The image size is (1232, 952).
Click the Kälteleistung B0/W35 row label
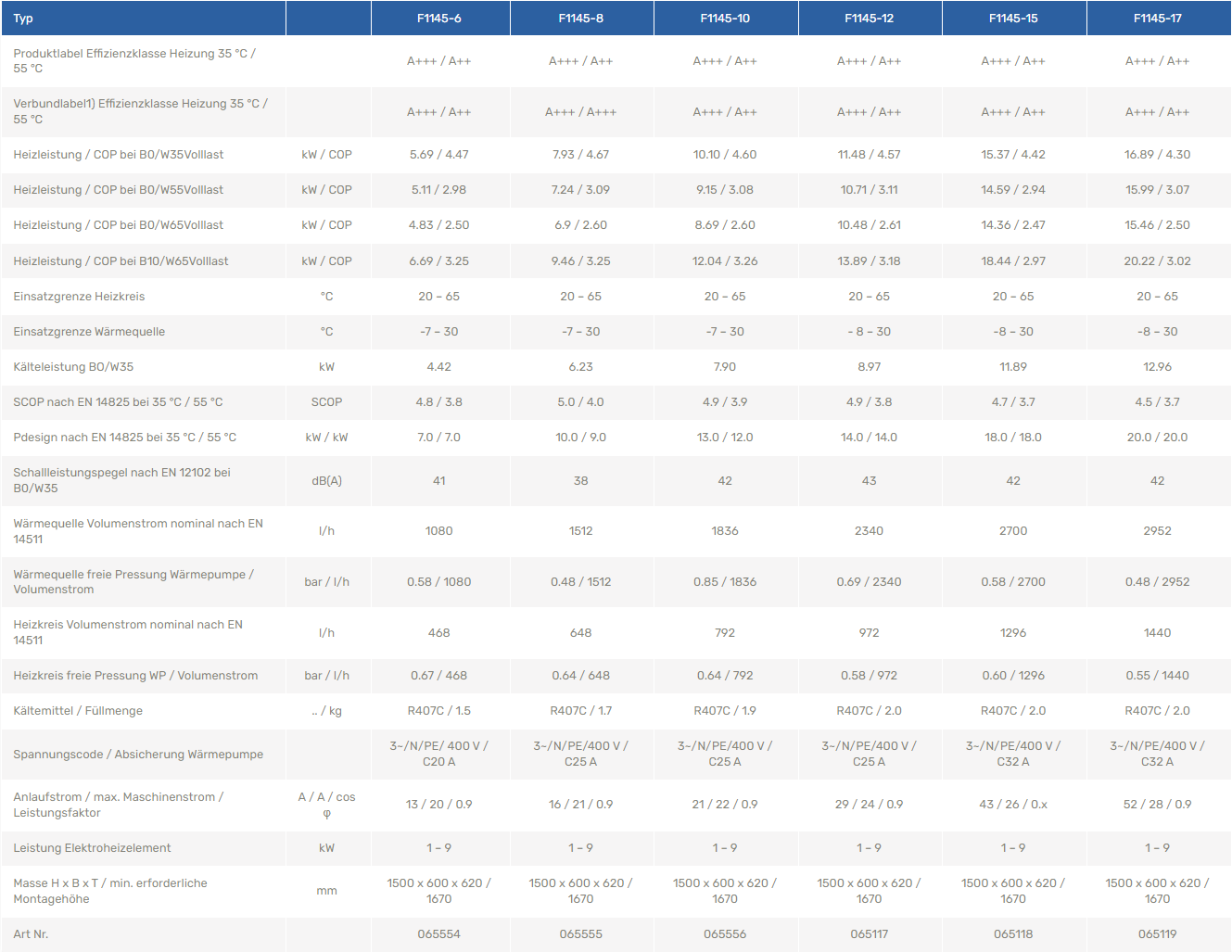(73, 367)
